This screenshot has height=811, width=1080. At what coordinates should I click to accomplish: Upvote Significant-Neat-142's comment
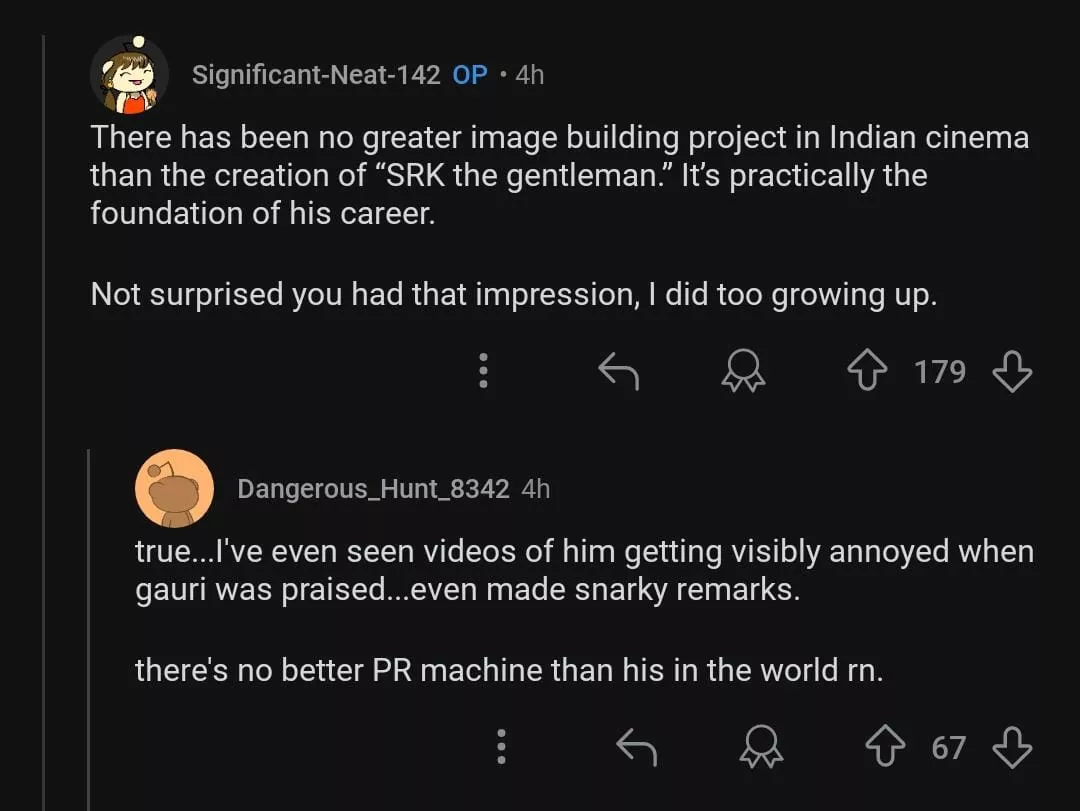click(x=867, y=372)
